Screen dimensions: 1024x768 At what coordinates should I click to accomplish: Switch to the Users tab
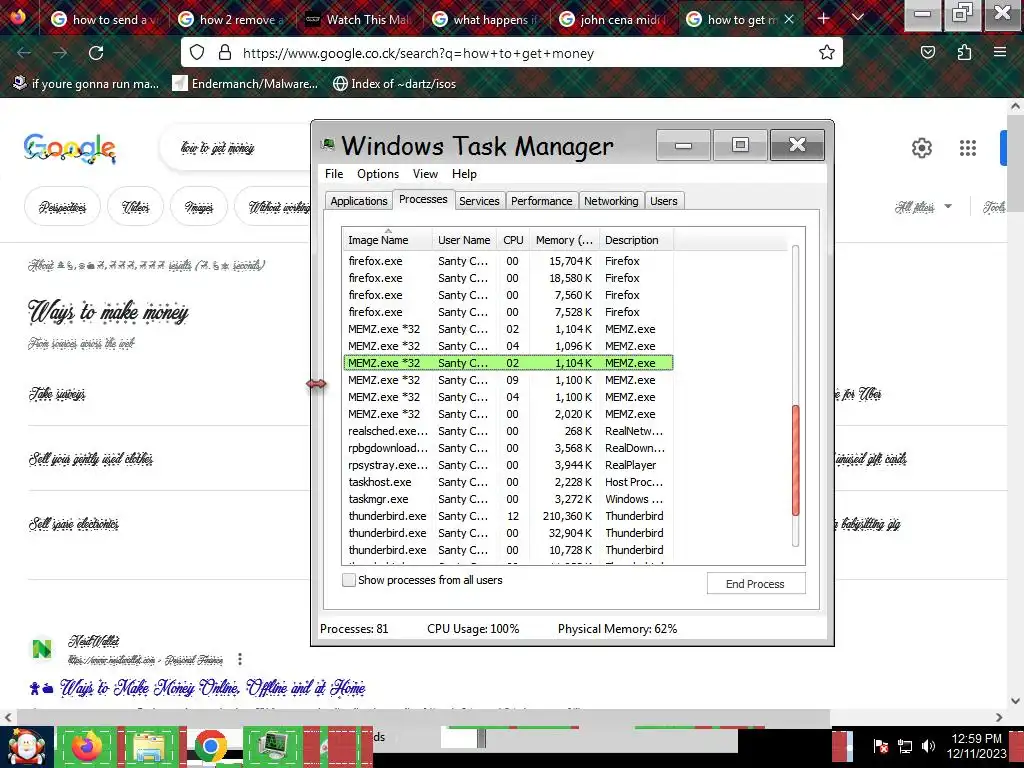[x=664, y=201]
